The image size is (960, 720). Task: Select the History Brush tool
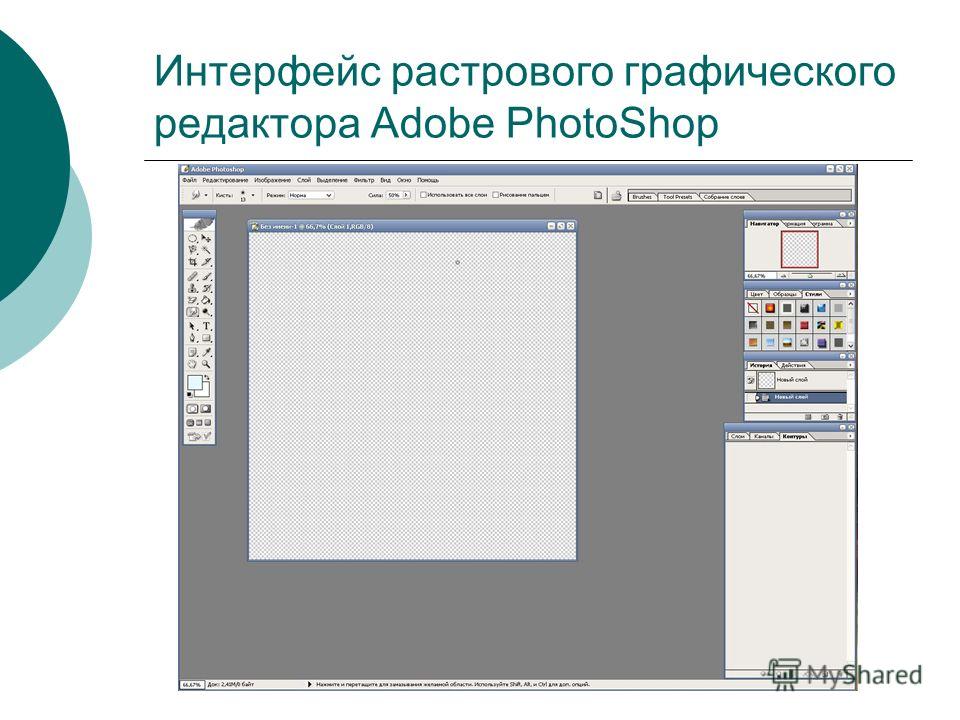coord(206,288)
